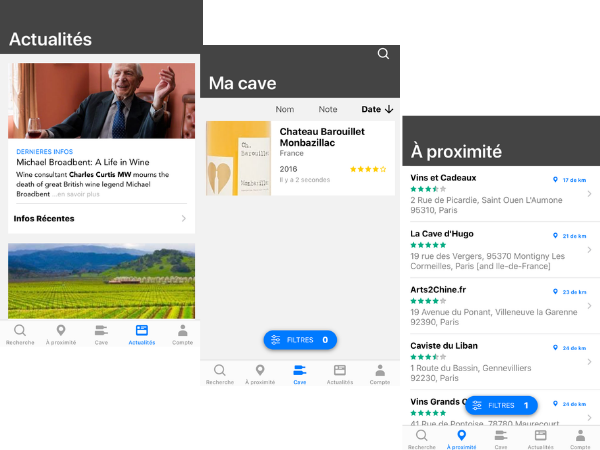Open 'Michael Broadbent: A Life in Wine' headline
Screen dimensions: 600x450
[x=83, y=162]
